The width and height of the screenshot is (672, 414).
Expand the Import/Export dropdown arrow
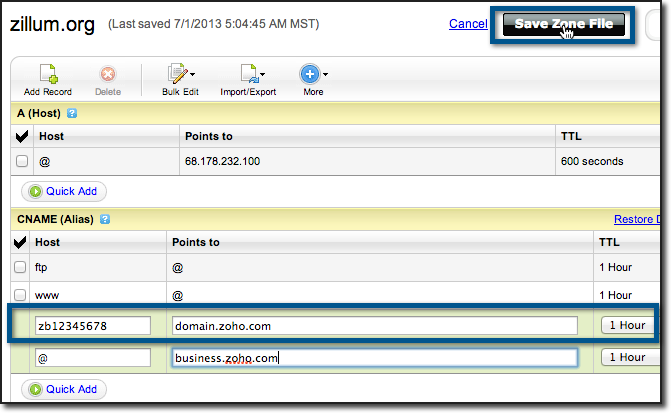[x=262, y=74]
